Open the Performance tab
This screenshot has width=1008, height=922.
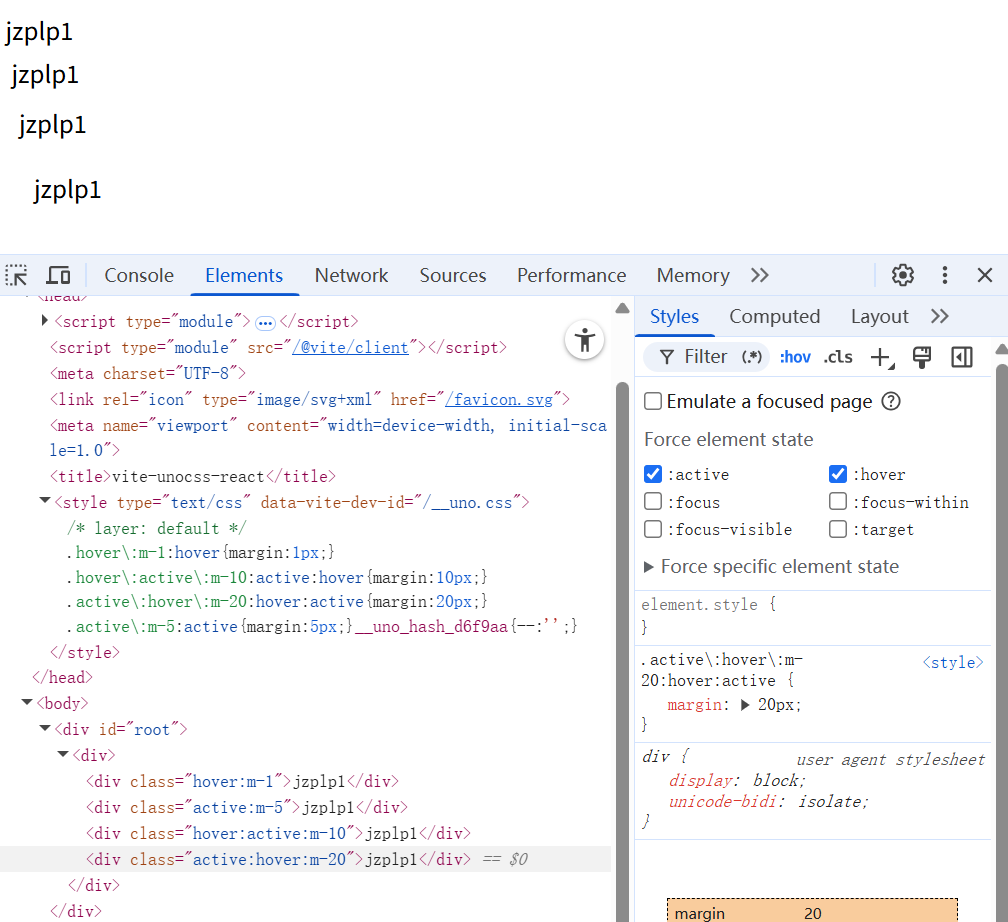[572, 275]
